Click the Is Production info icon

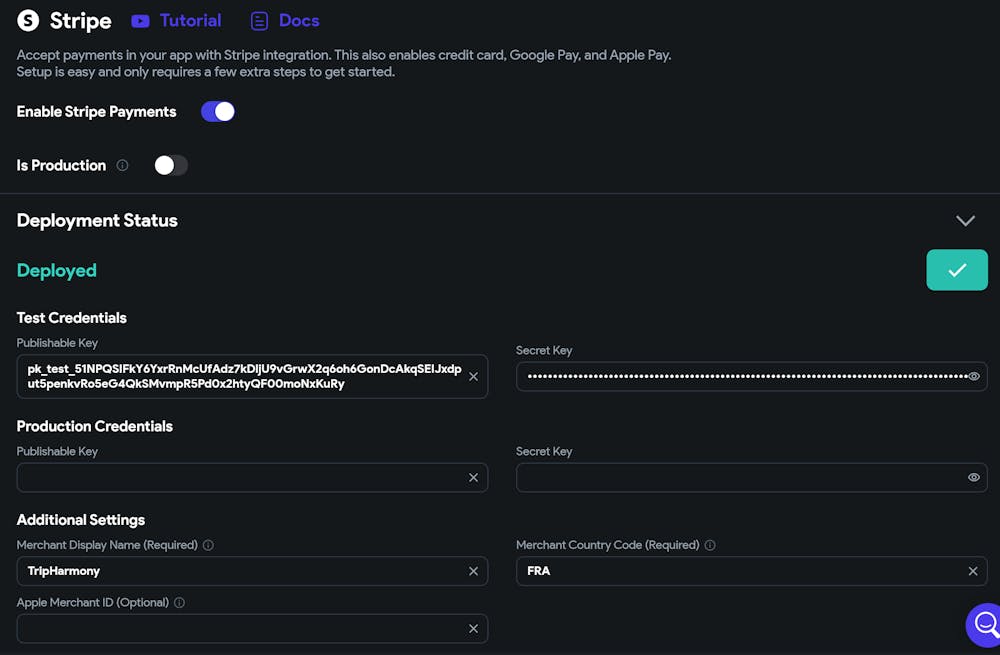(x=122, y=166)
